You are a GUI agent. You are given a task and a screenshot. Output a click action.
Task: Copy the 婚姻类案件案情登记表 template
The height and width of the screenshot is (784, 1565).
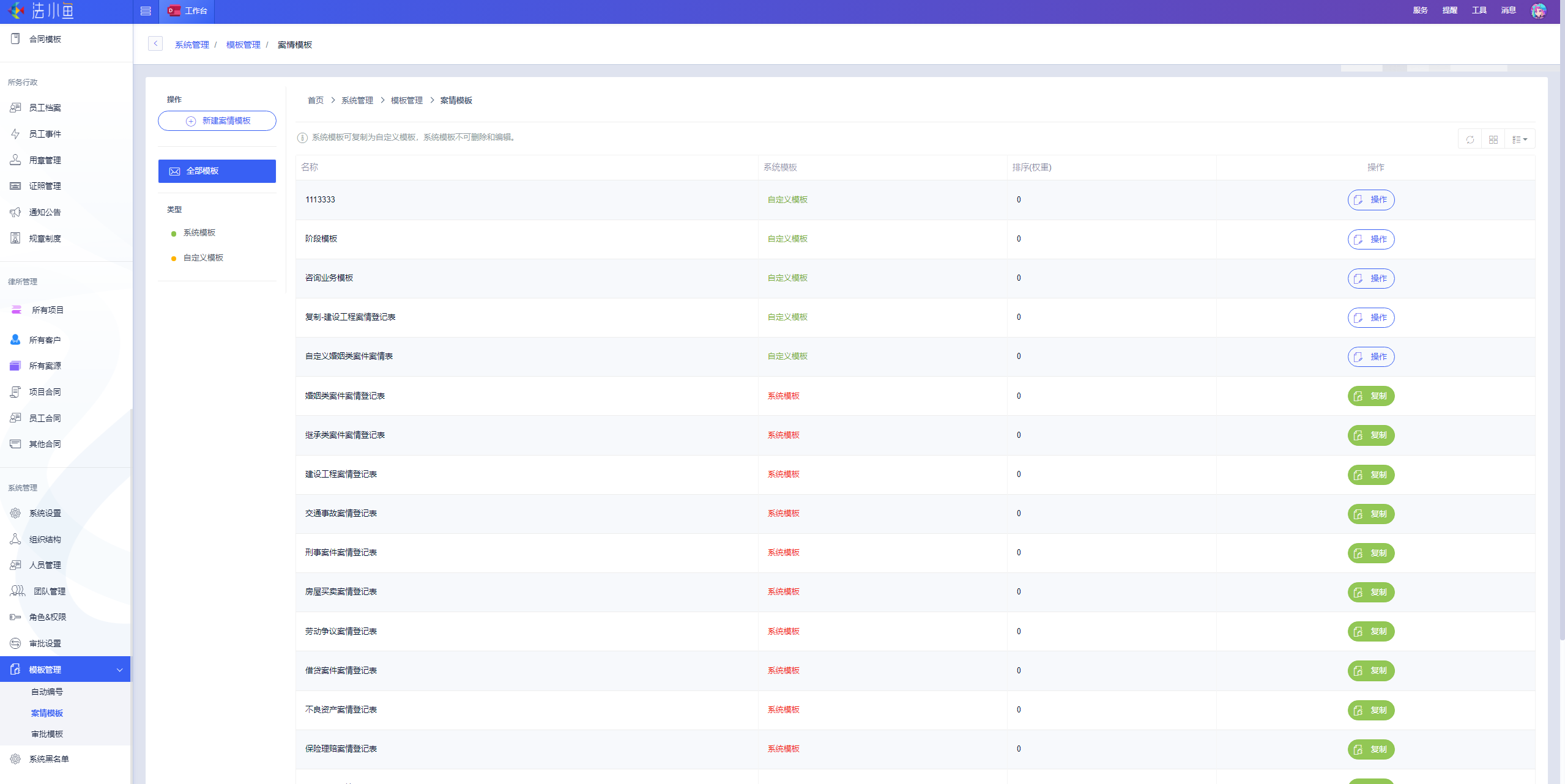pyautogui.click(x=1370, y=396)
